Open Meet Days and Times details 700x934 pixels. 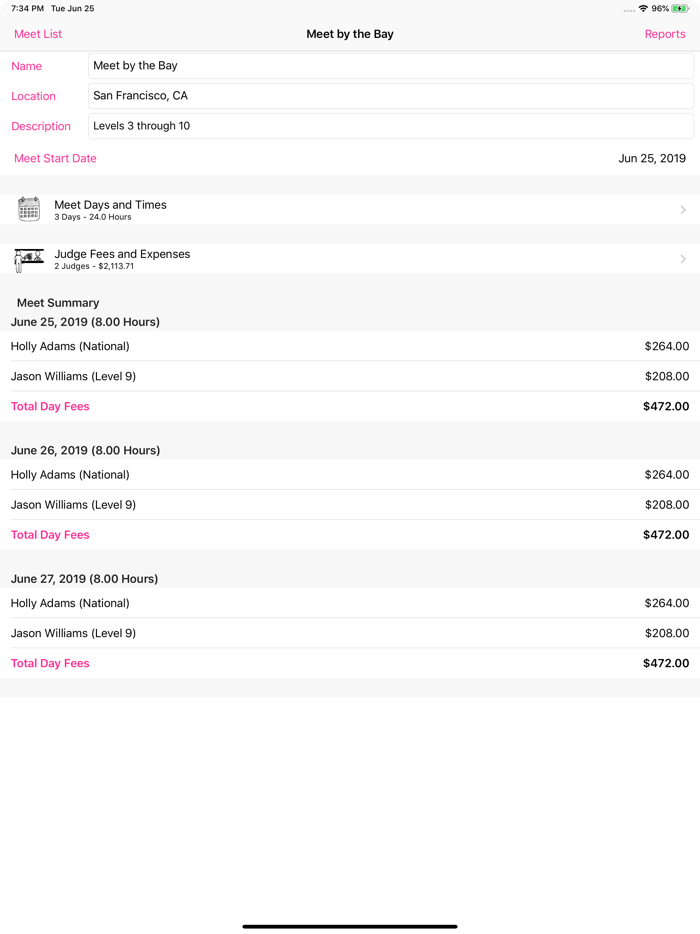coord(350,209)
